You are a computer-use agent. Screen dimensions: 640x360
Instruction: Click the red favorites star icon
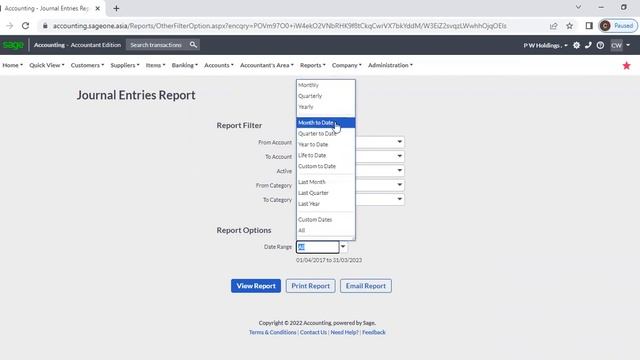click(627, 65)
